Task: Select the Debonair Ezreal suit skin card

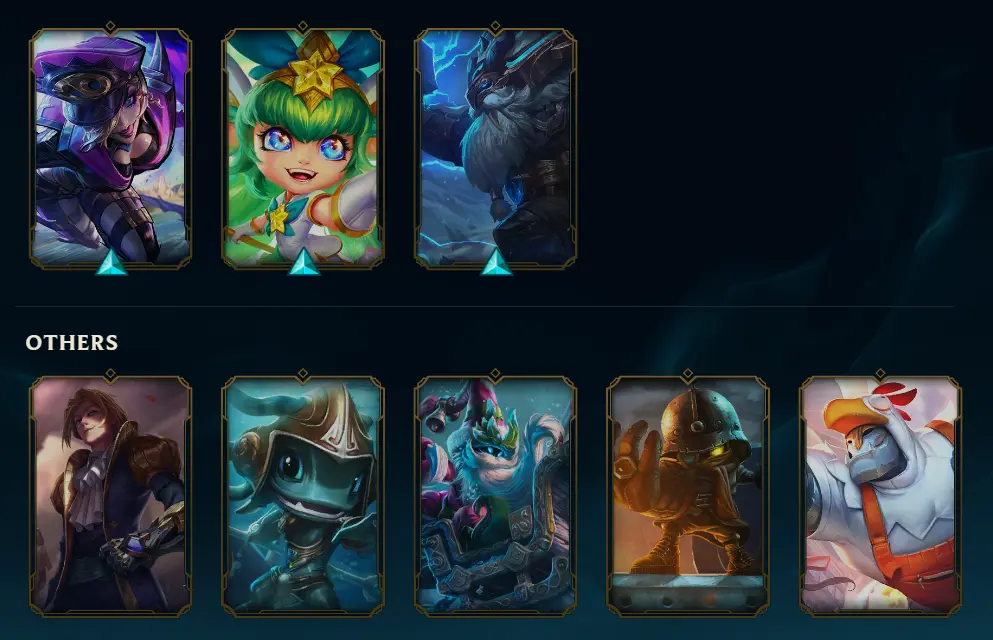Action: pyautogui.click(x=110, y=496)
